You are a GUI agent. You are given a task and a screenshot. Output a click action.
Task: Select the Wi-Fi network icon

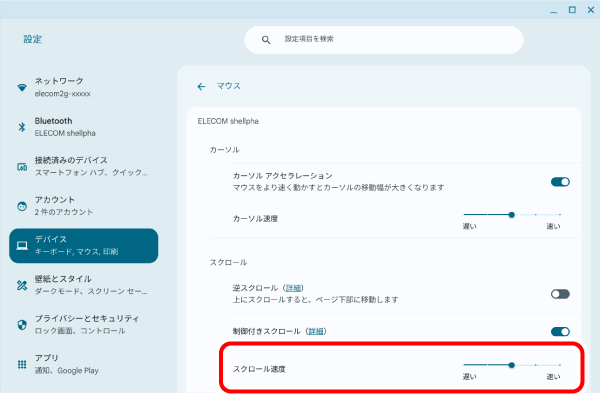tap(22, 87)
